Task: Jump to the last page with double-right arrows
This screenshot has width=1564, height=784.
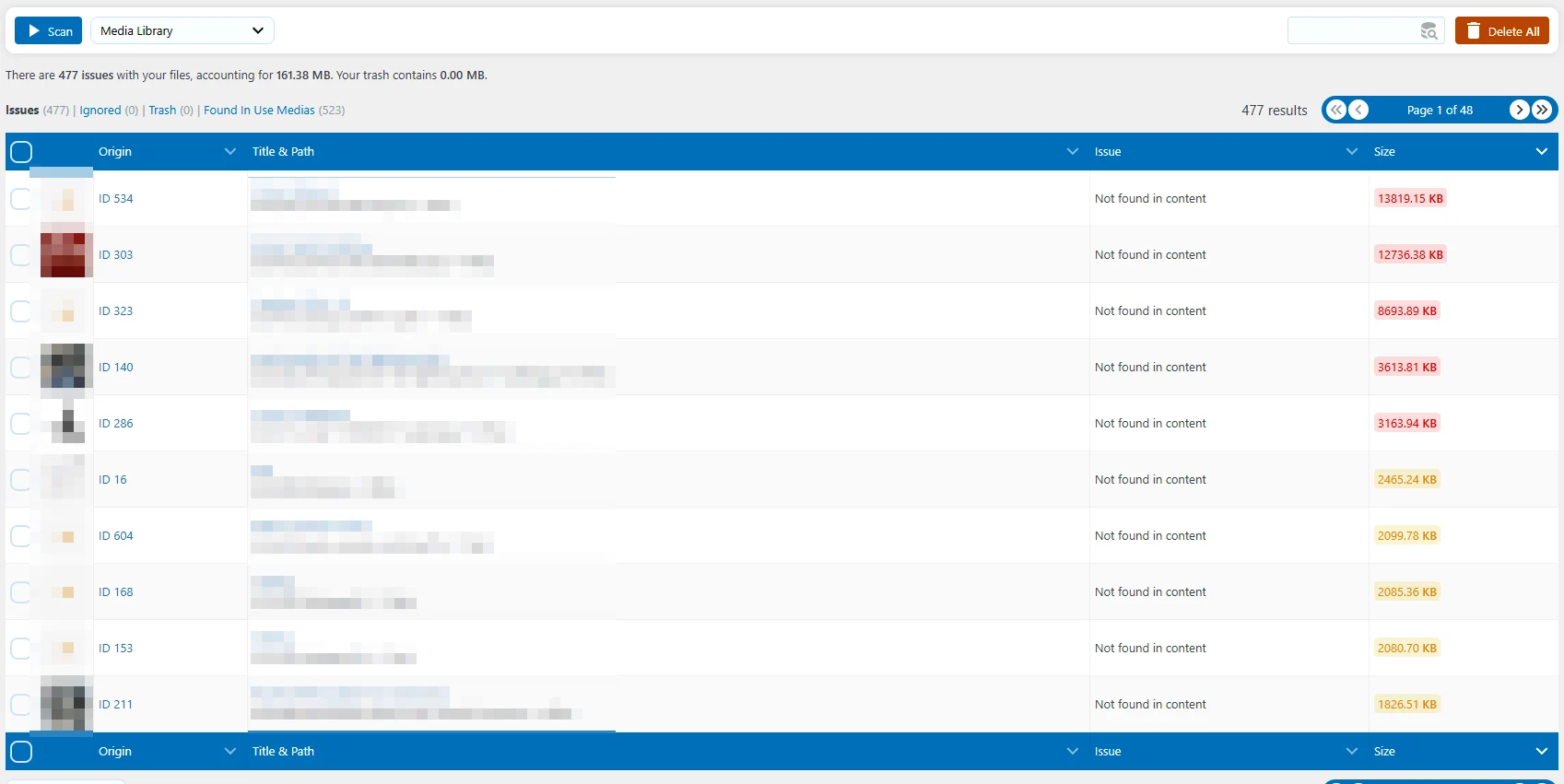Action: [1542, 110]
